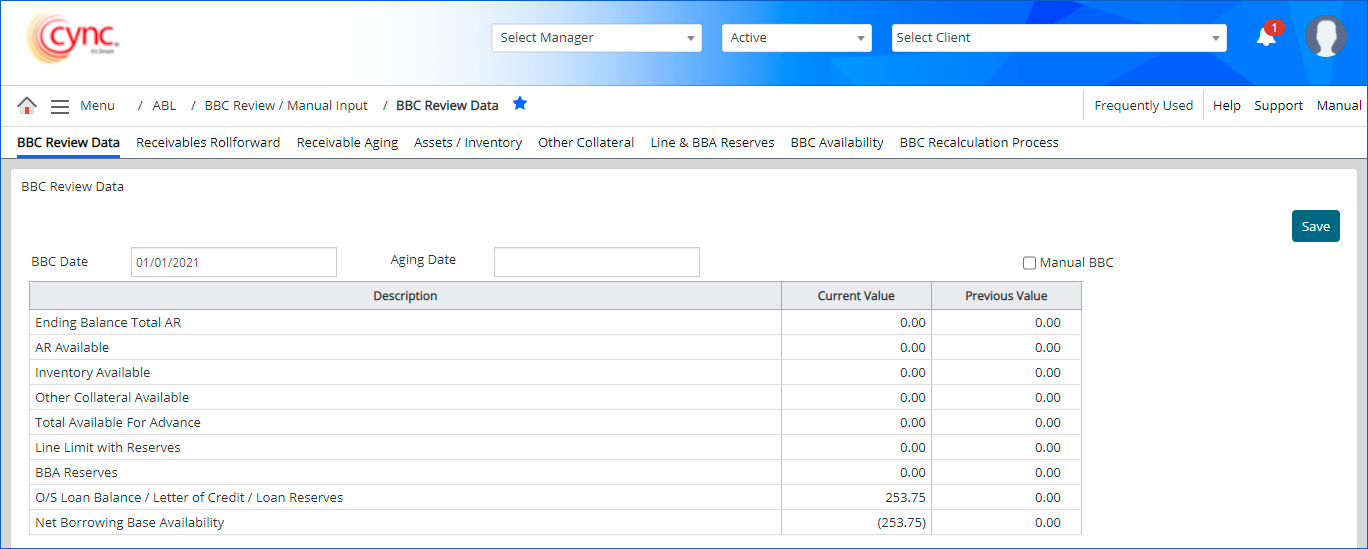Open the notifications bell

[x=1266, y=37]
